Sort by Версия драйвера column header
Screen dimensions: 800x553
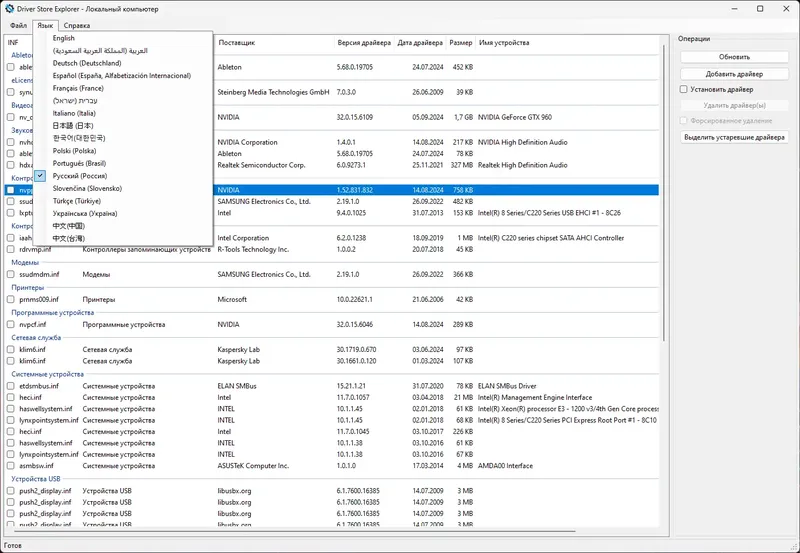coord(364,43)
